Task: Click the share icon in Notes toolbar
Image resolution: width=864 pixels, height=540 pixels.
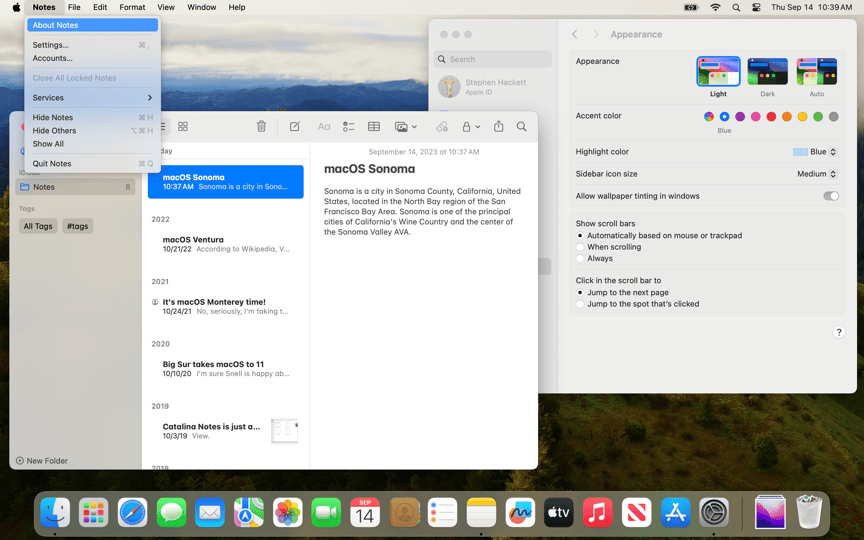Action: (x=499, y=126)
